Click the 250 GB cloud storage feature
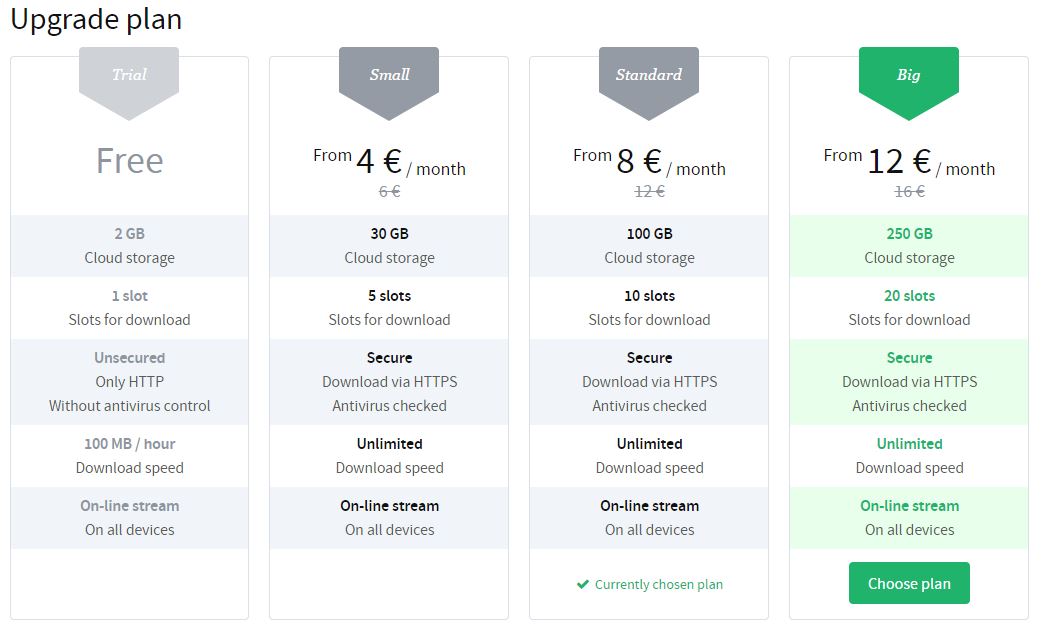 pyautogui.click(x=909, y=234)
